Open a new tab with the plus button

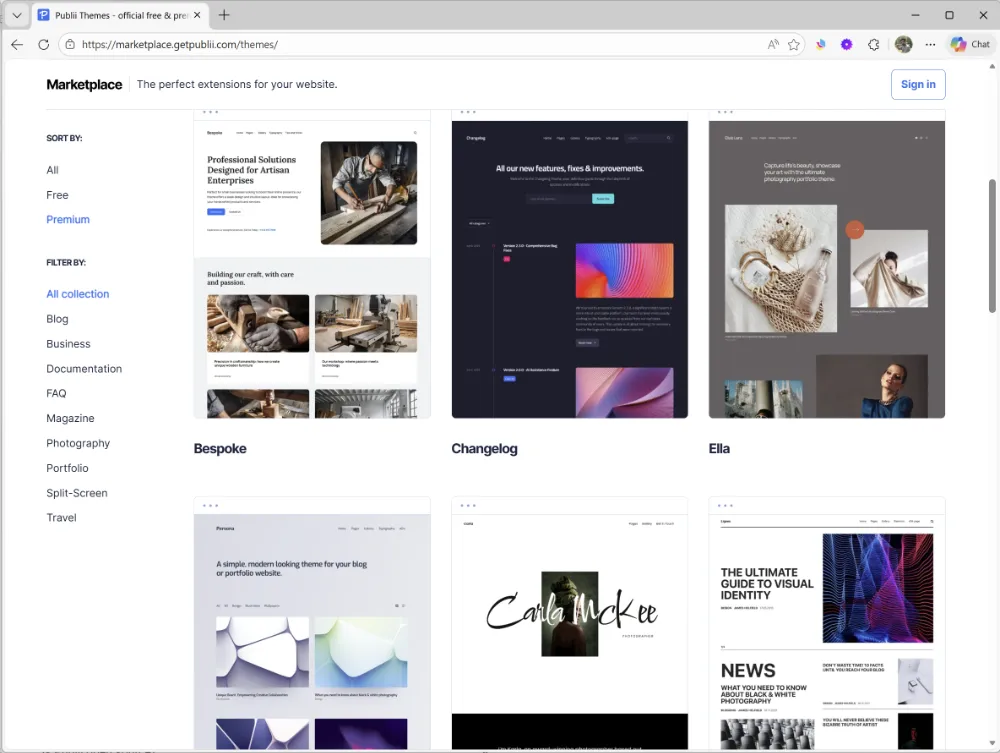point(222,15)
